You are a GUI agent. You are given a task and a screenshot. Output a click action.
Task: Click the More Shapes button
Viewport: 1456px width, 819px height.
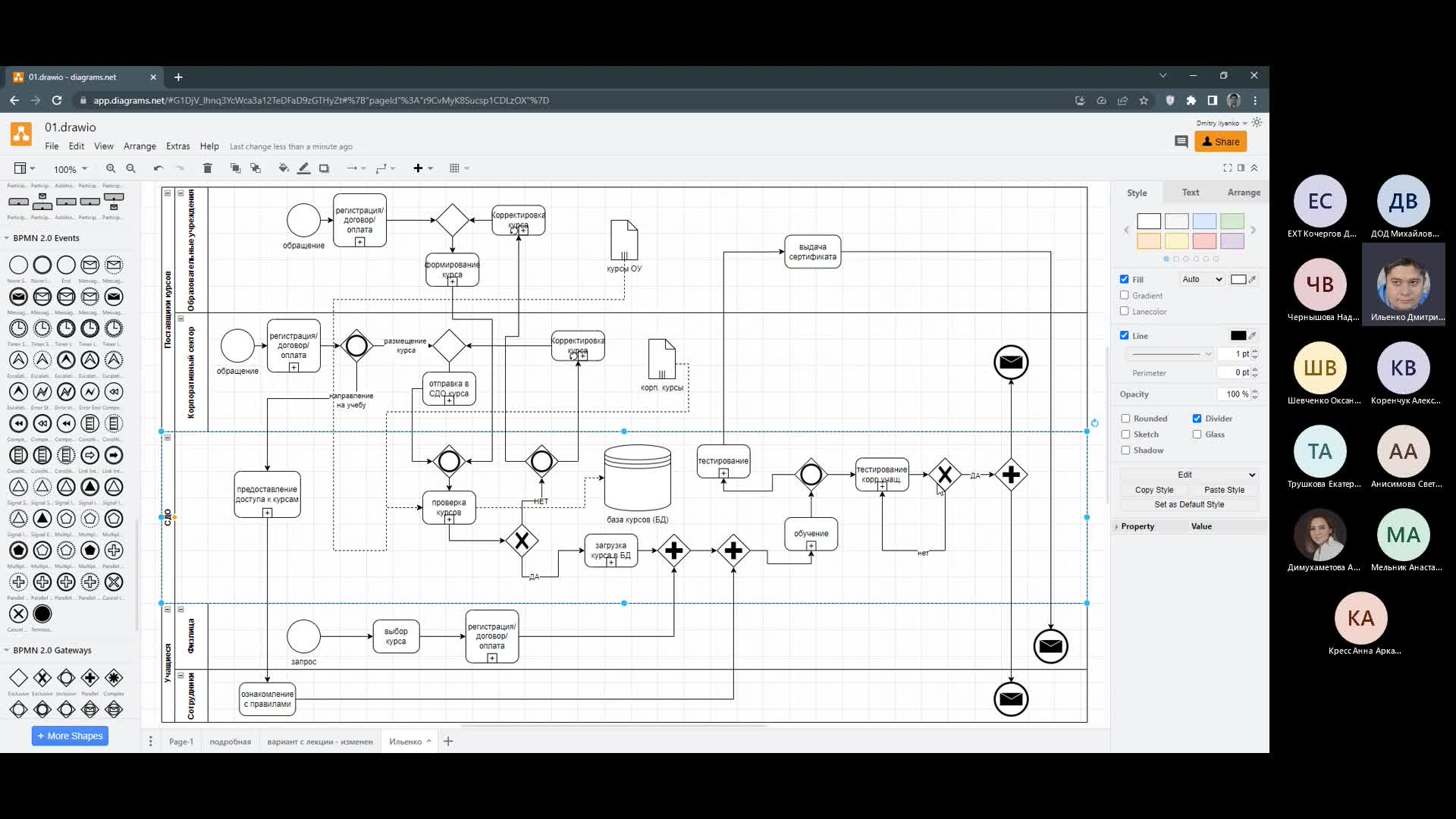70,736
